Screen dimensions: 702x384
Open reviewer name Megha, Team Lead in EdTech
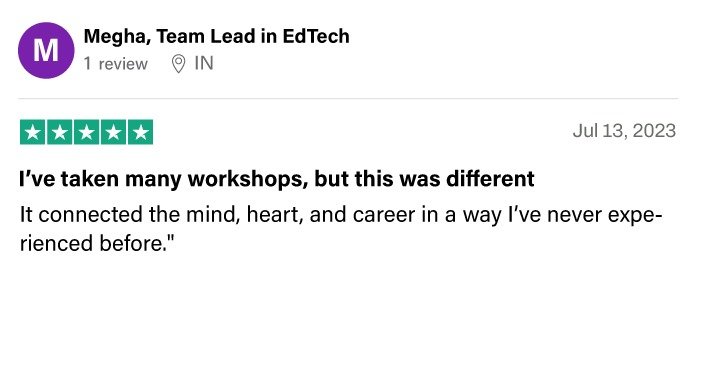(217, 36)
